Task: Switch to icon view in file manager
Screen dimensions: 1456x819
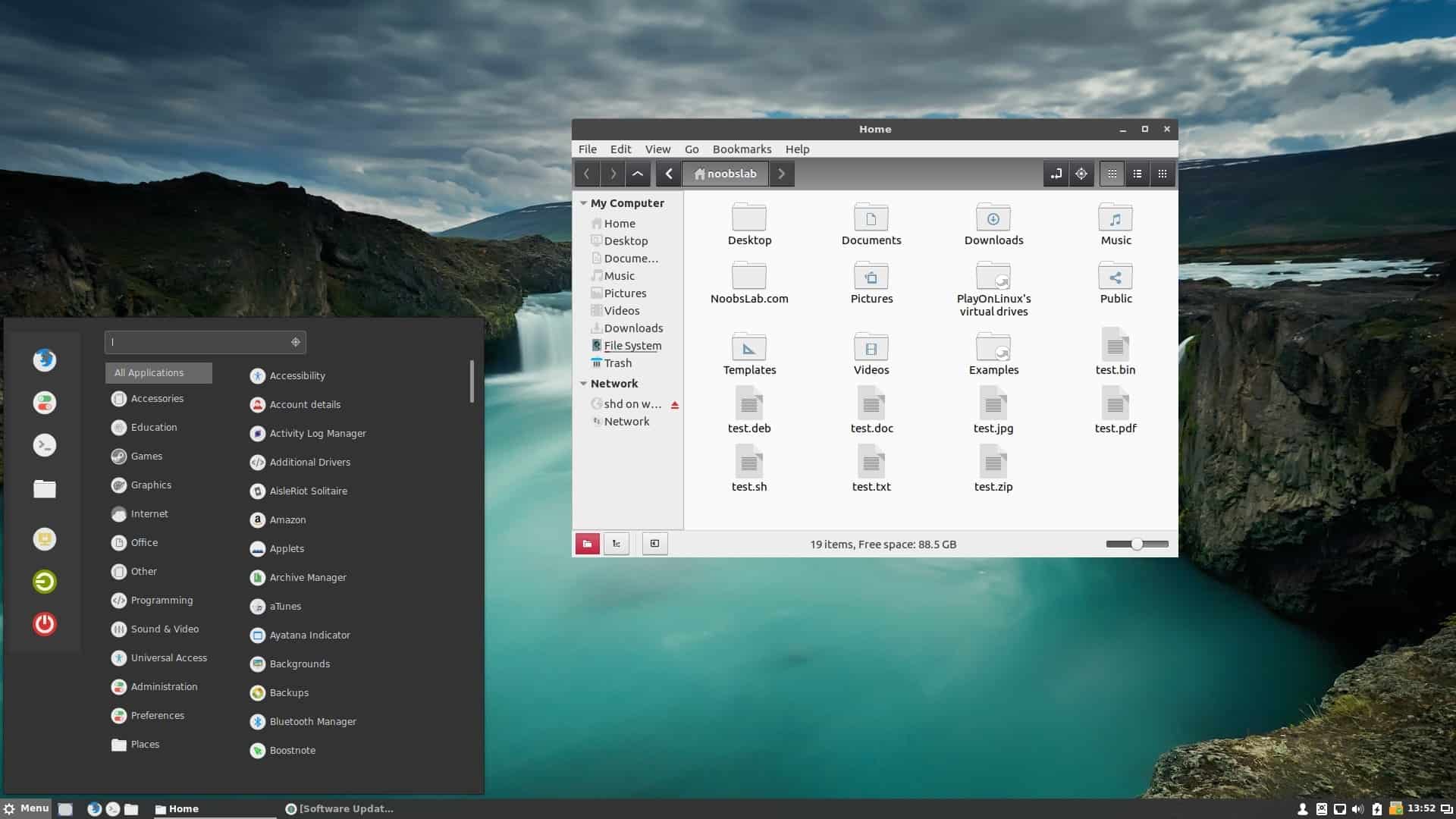Action: coord(1112,174)
